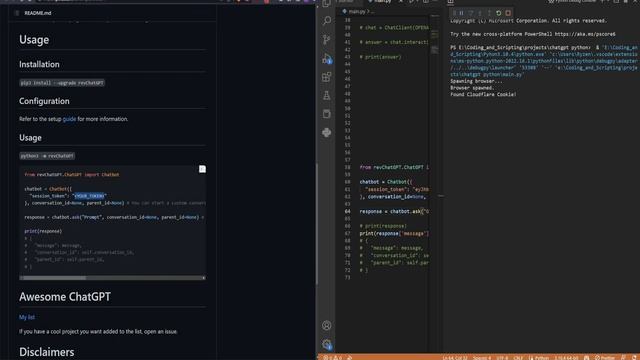Open Testing flask icon in activity bar
The height and width of the screenshot is (360, 640).
[x=327, y=96]
